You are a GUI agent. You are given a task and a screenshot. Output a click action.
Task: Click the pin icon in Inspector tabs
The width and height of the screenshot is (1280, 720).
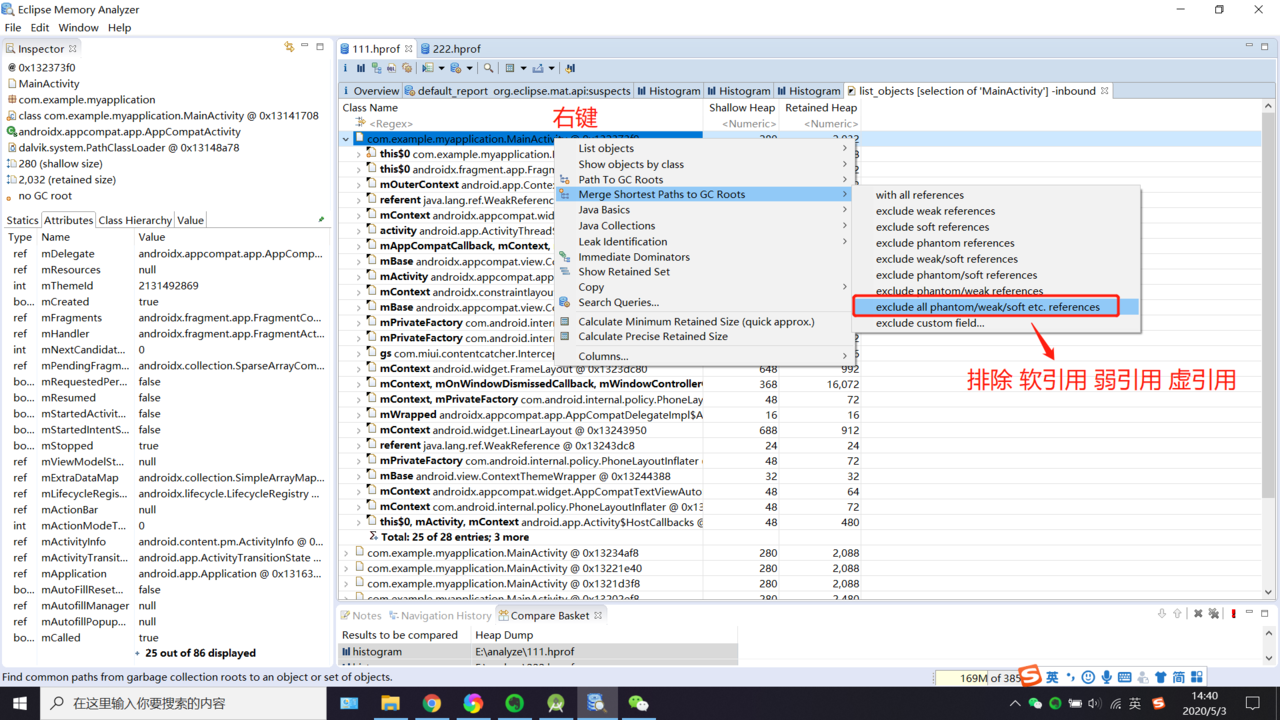[x=321, y=219]
